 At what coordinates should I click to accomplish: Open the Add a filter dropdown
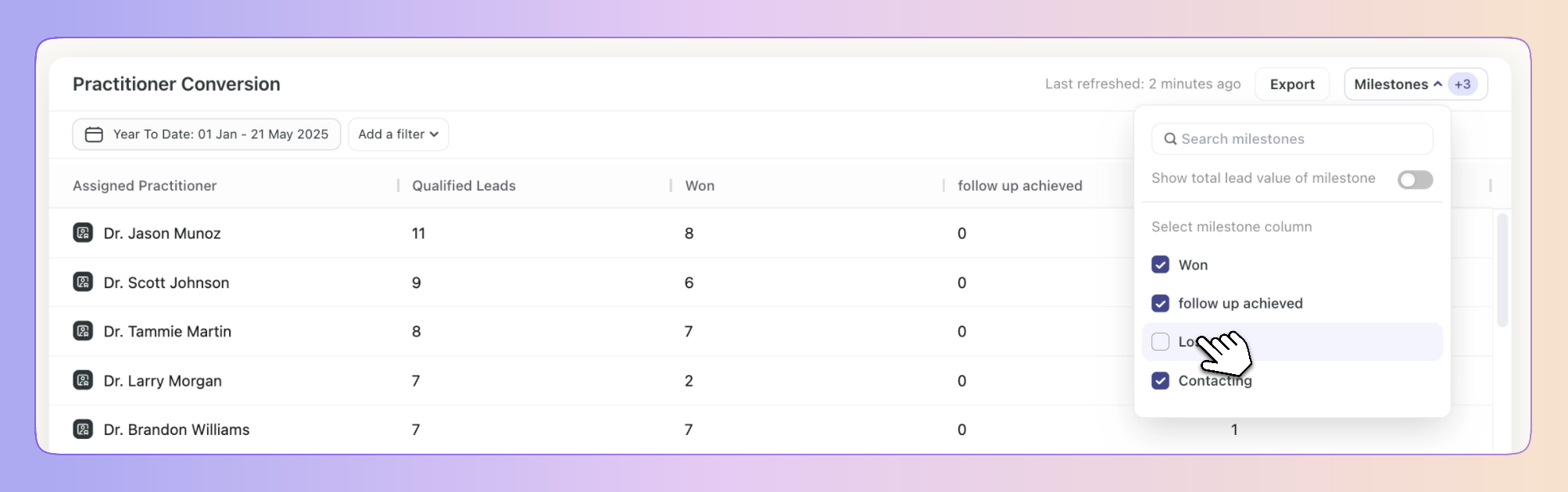(399, 134)
